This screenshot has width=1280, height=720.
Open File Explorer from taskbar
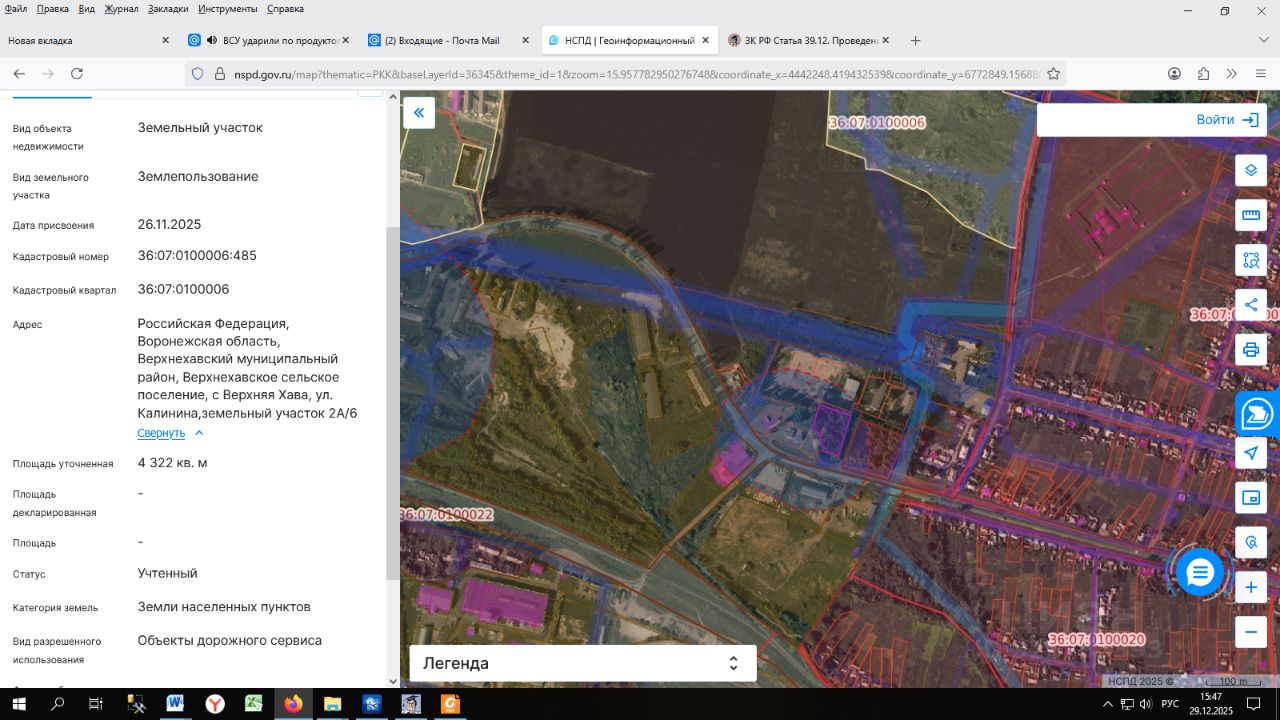click(x=332, y=704)
